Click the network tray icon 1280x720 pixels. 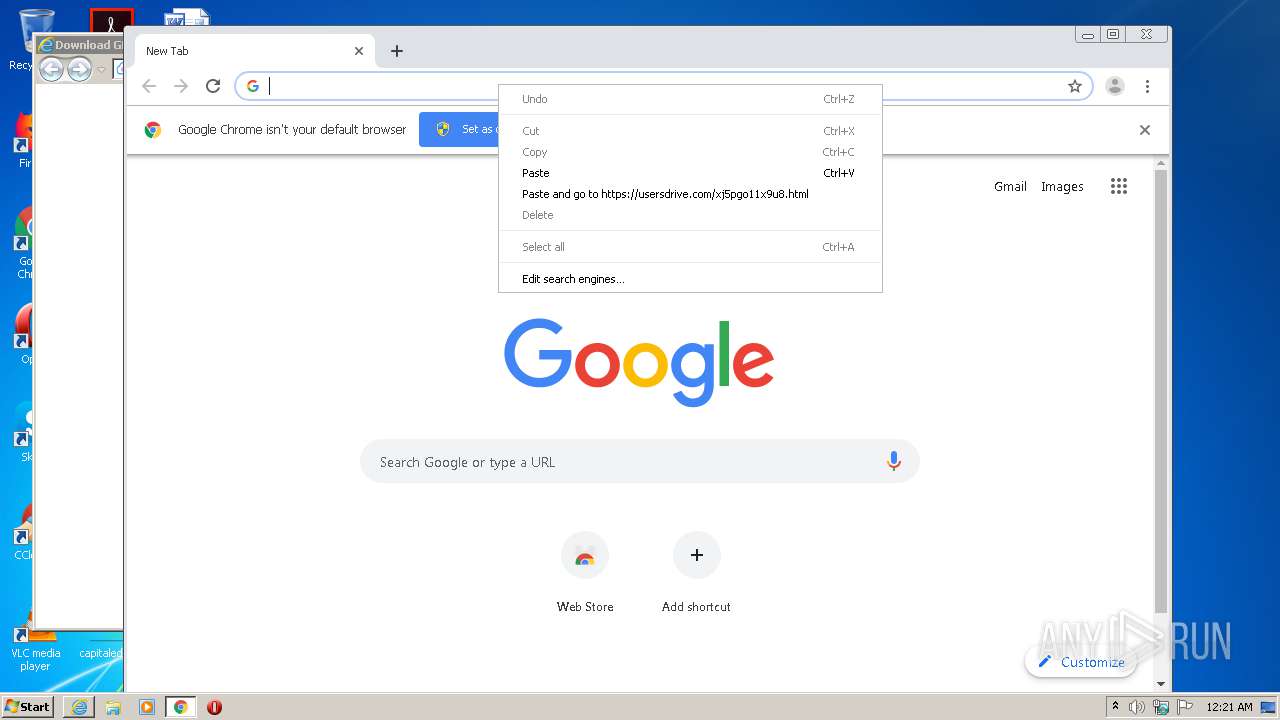point(1161,707)
